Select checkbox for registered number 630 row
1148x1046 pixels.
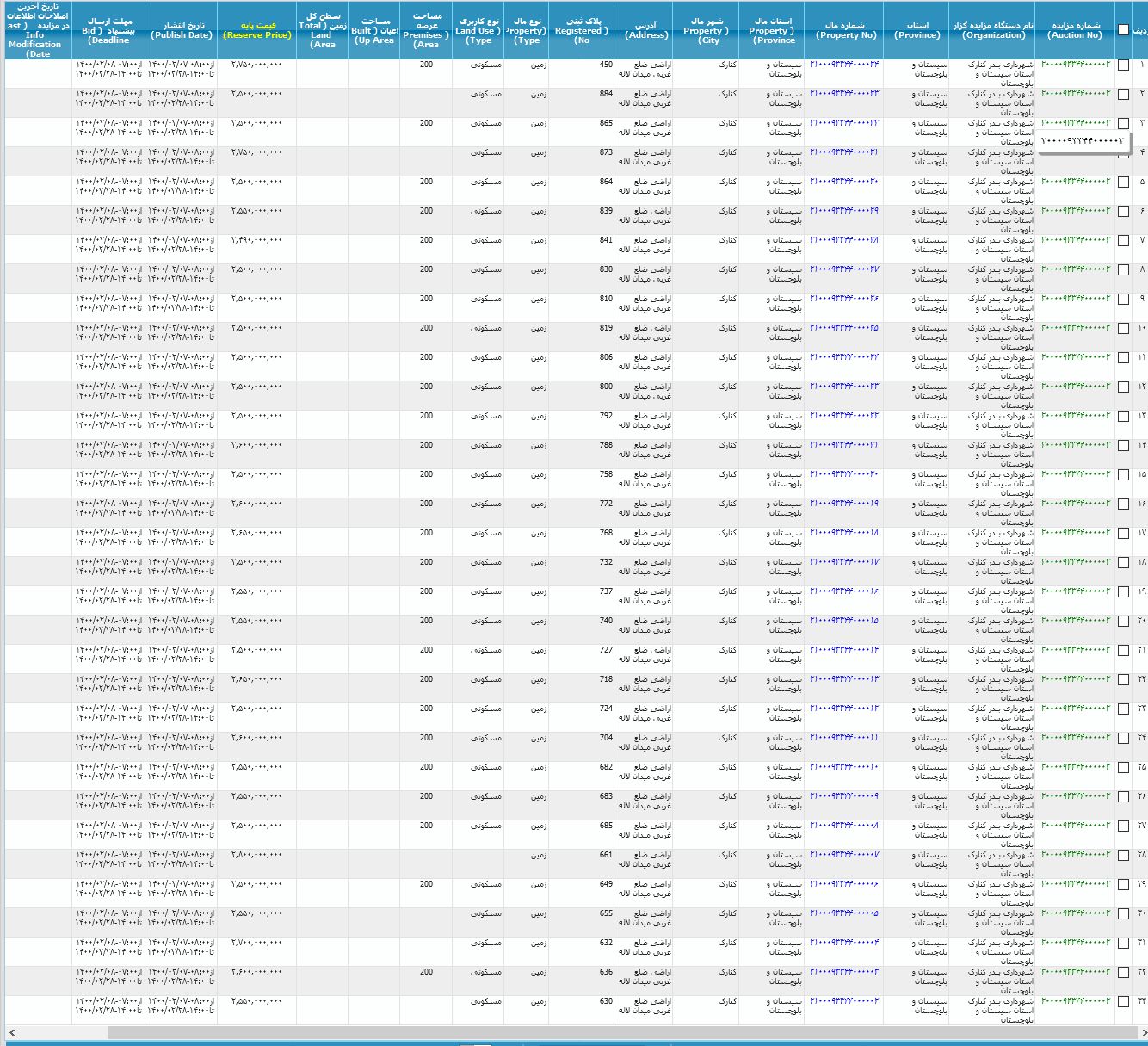(x=1123, y=1002)
